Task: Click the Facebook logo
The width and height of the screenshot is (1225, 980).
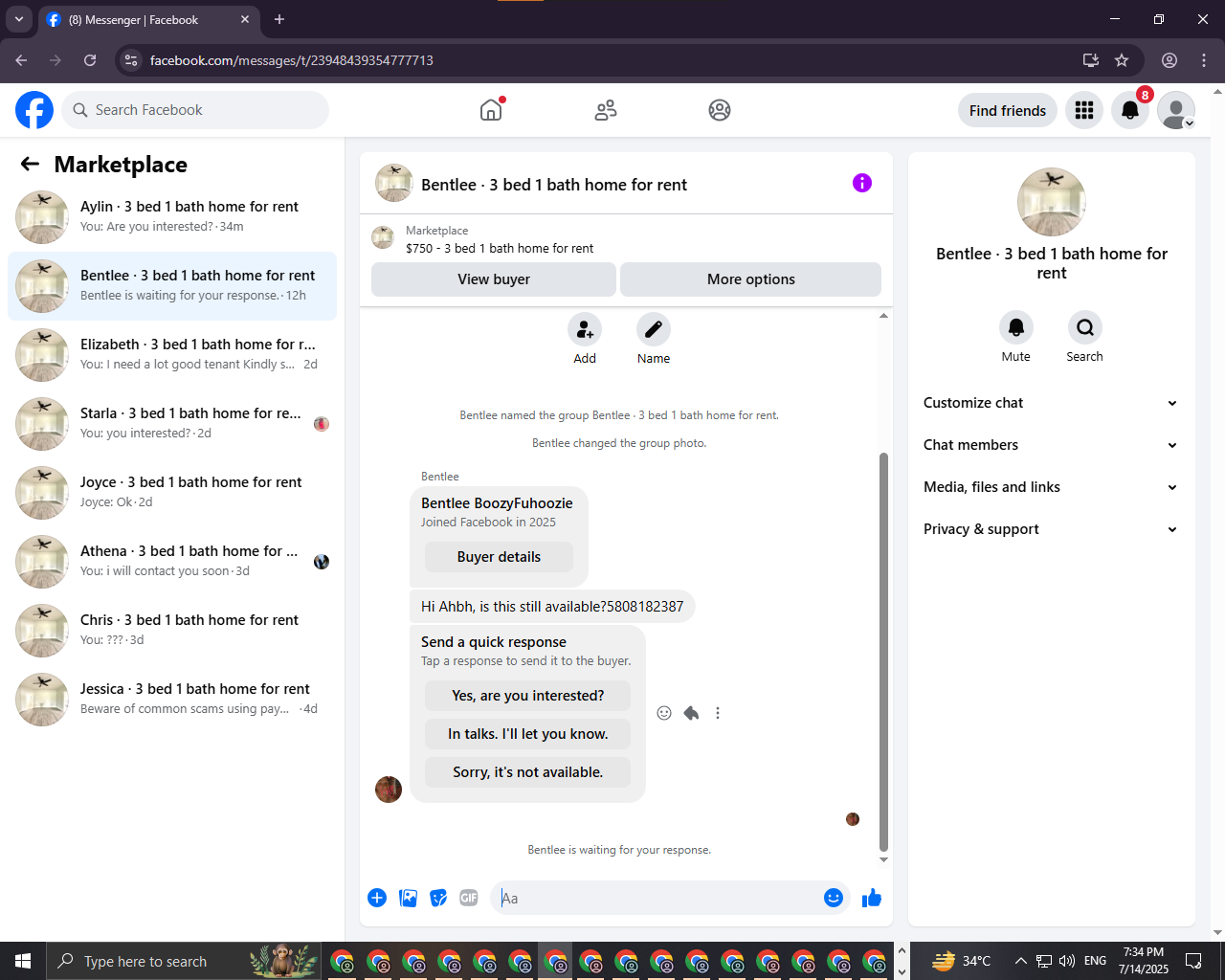Action: [34, 110]
